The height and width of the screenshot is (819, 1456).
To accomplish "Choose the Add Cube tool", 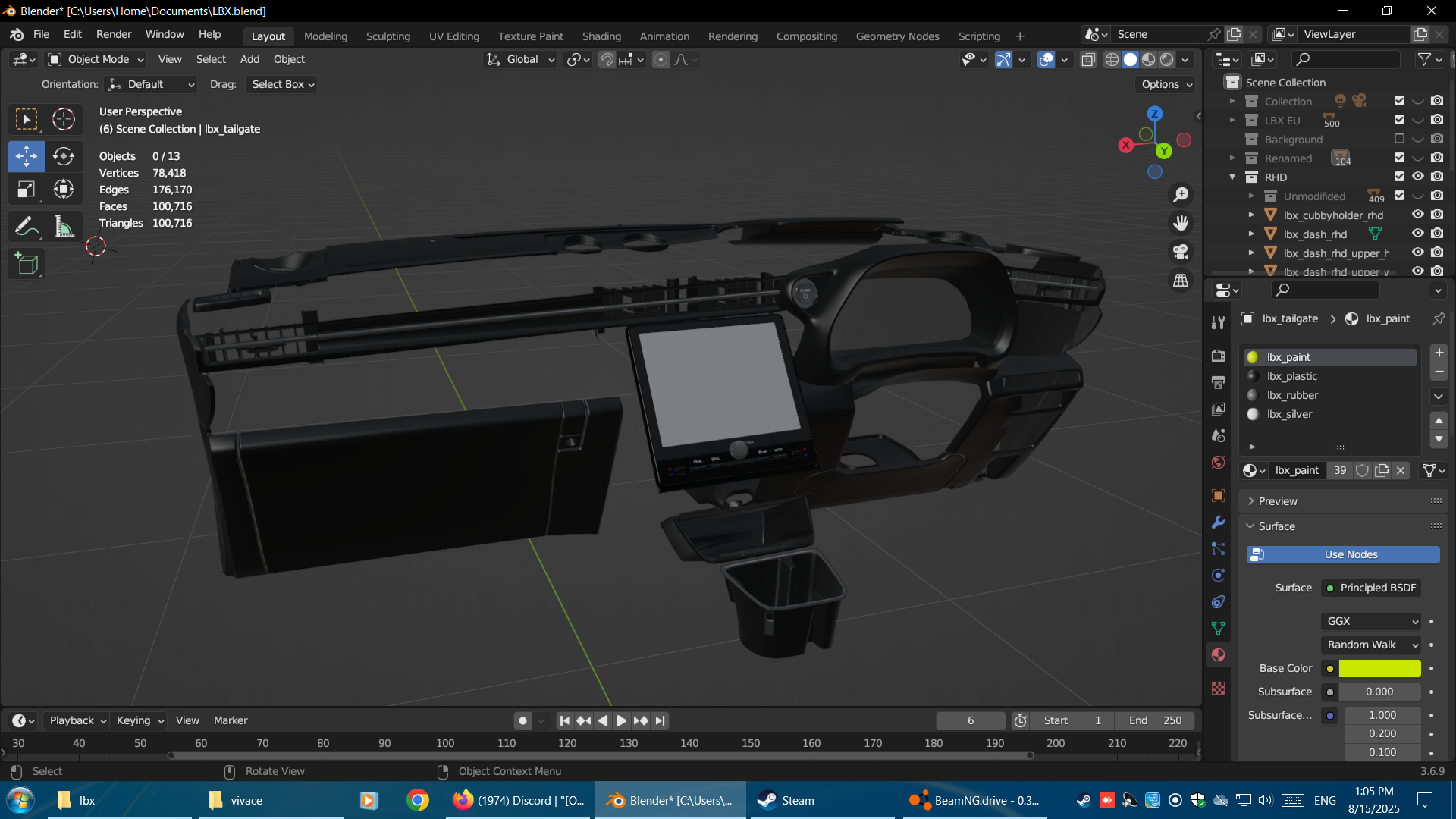I will click(x=26, y=264).
